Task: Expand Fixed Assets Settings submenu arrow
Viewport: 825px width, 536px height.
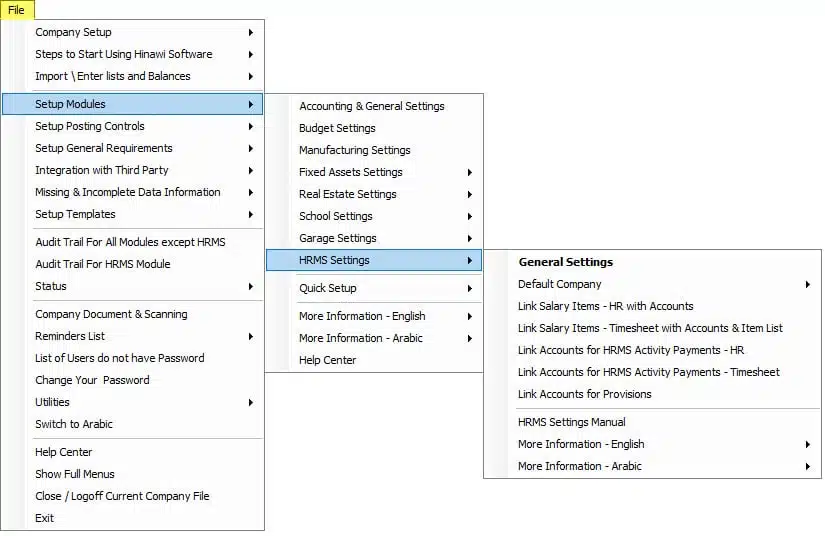Action: (469, 173)
